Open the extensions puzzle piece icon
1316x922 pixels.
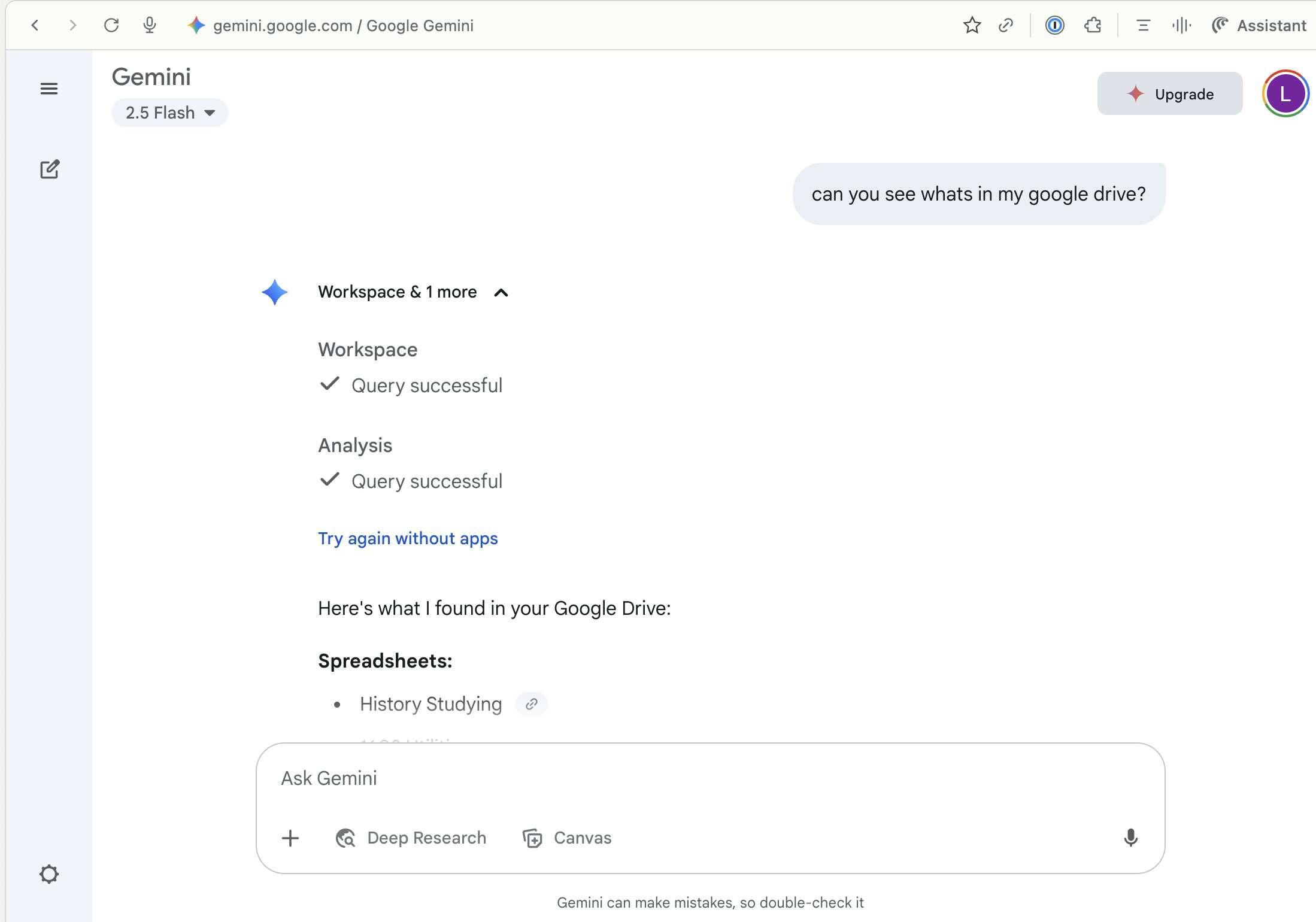(x=1093, y=25)
